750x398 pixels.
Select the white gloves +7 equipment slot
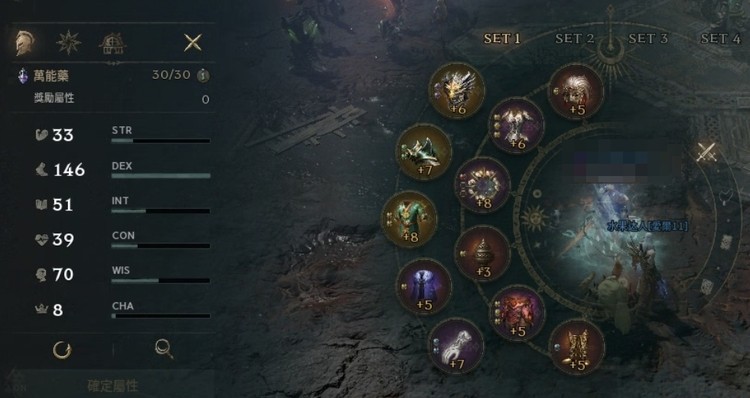tap(456, 346)
